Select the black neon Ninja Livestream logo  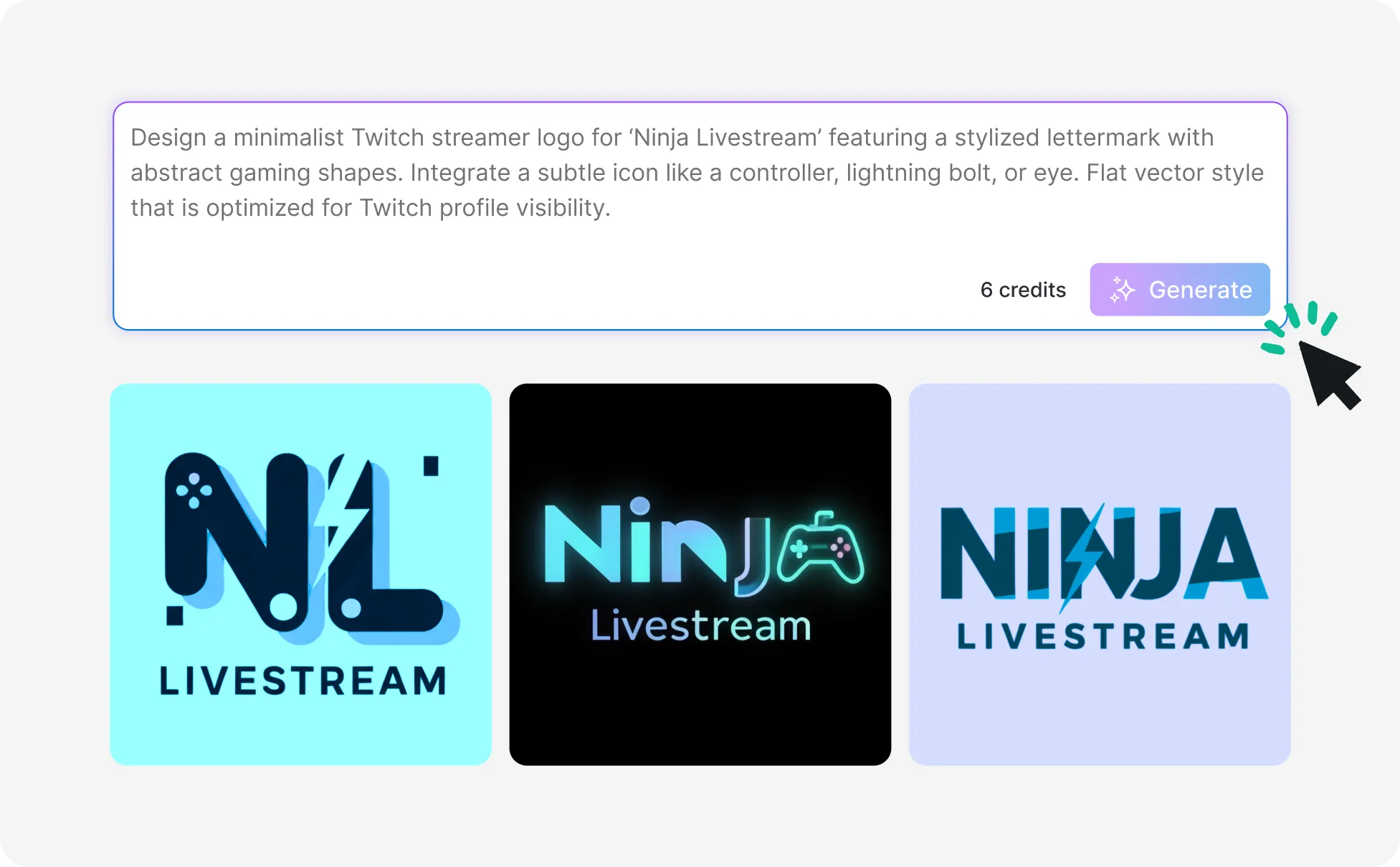pos(700,574)
